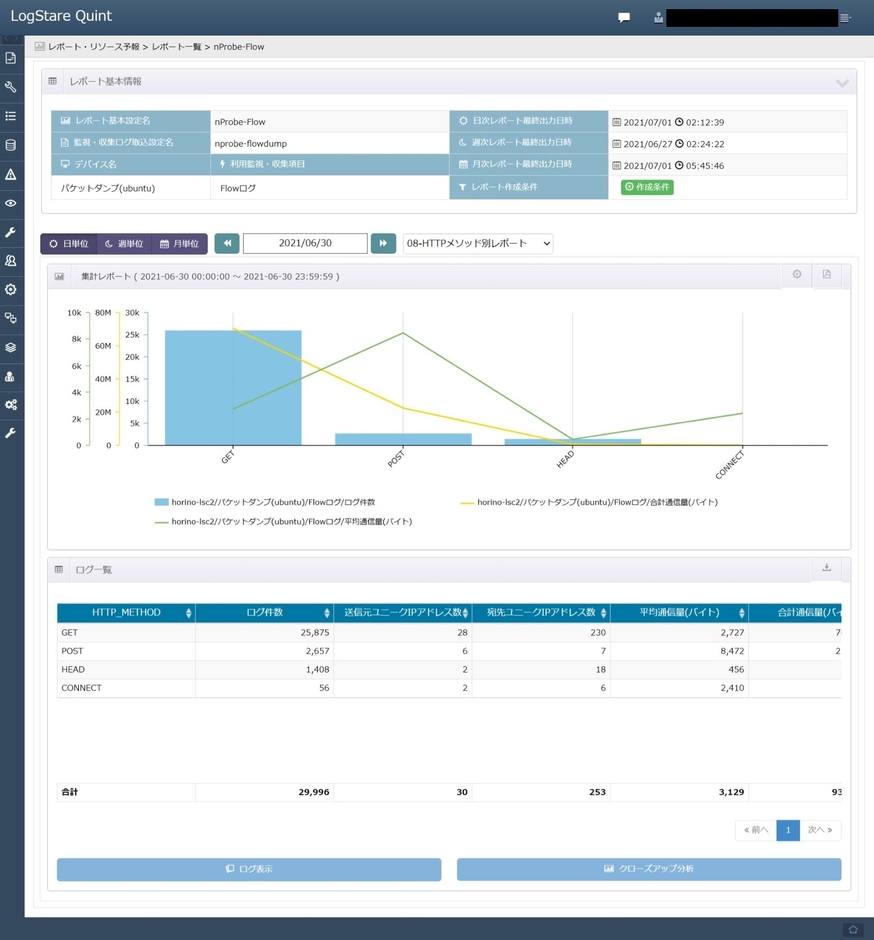Click the layers stack sidebar icon
The height and width of the screenshot is (940, 874).
click(x=11, y=347)
